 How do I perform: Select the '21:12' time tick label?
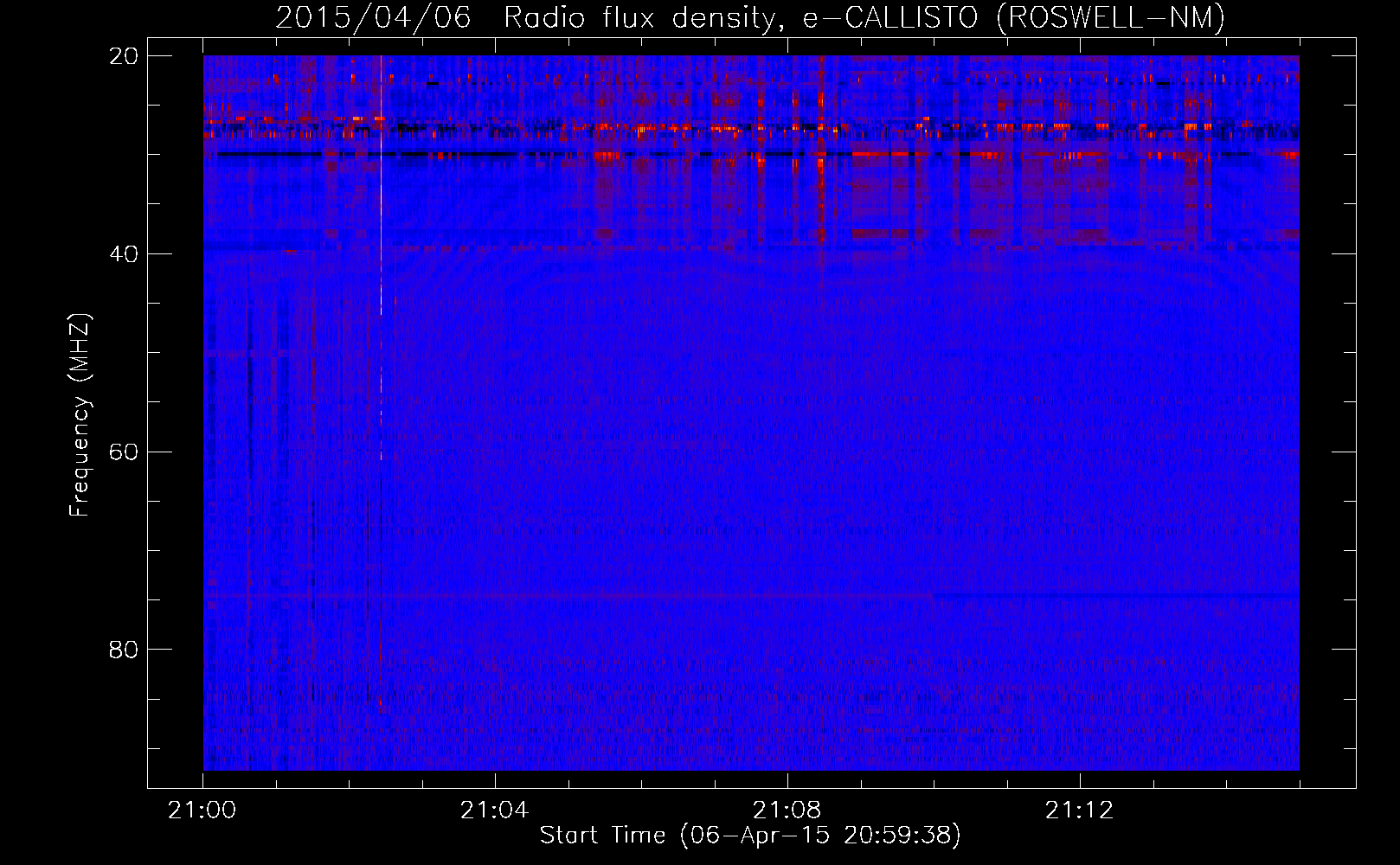tap(1079, 811)
